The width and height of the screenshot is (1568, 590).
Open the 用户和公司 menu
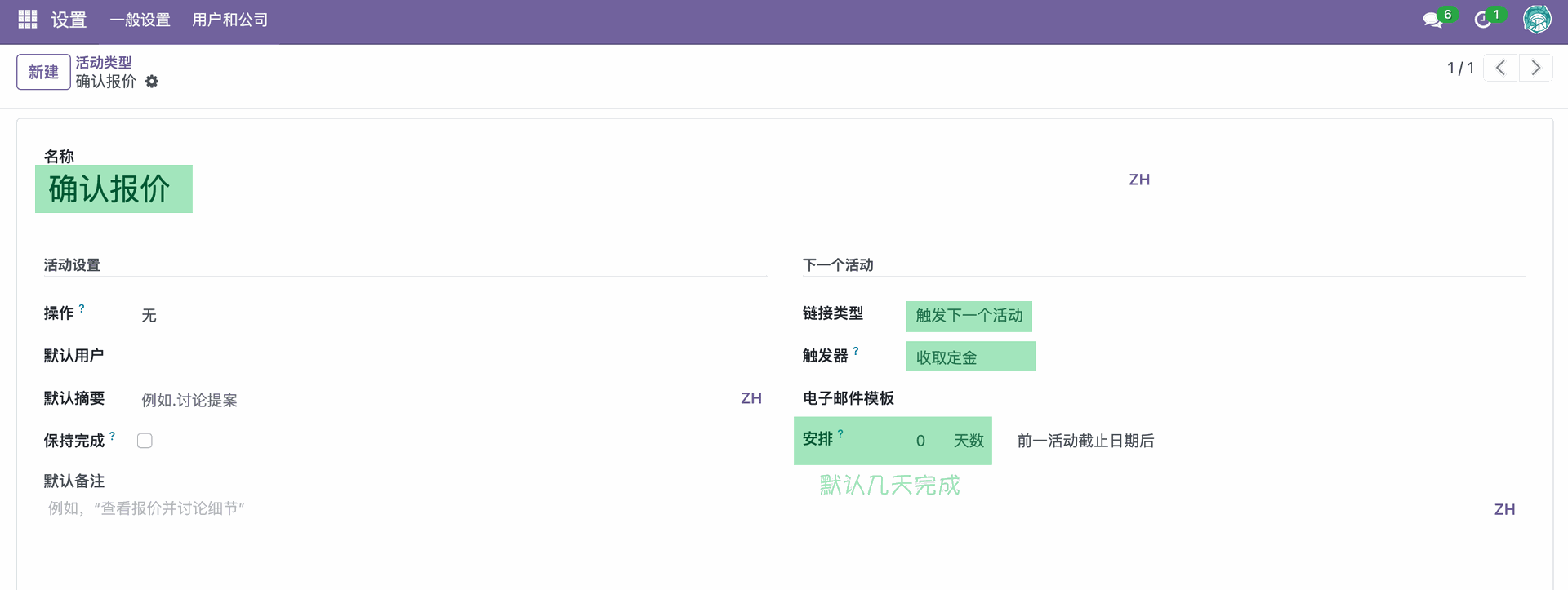tap(229, 20)
